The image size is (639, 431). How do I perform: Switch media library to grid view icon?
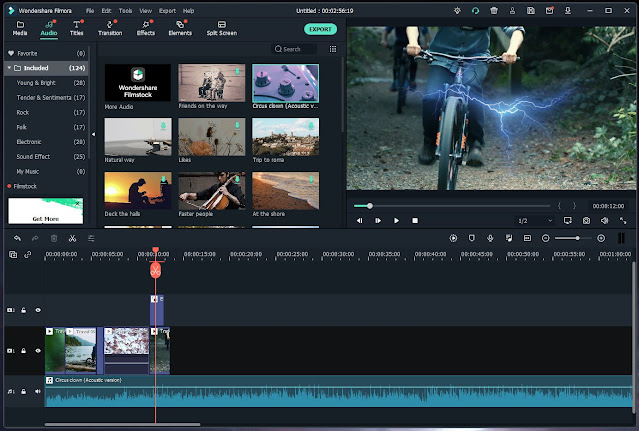333,48
